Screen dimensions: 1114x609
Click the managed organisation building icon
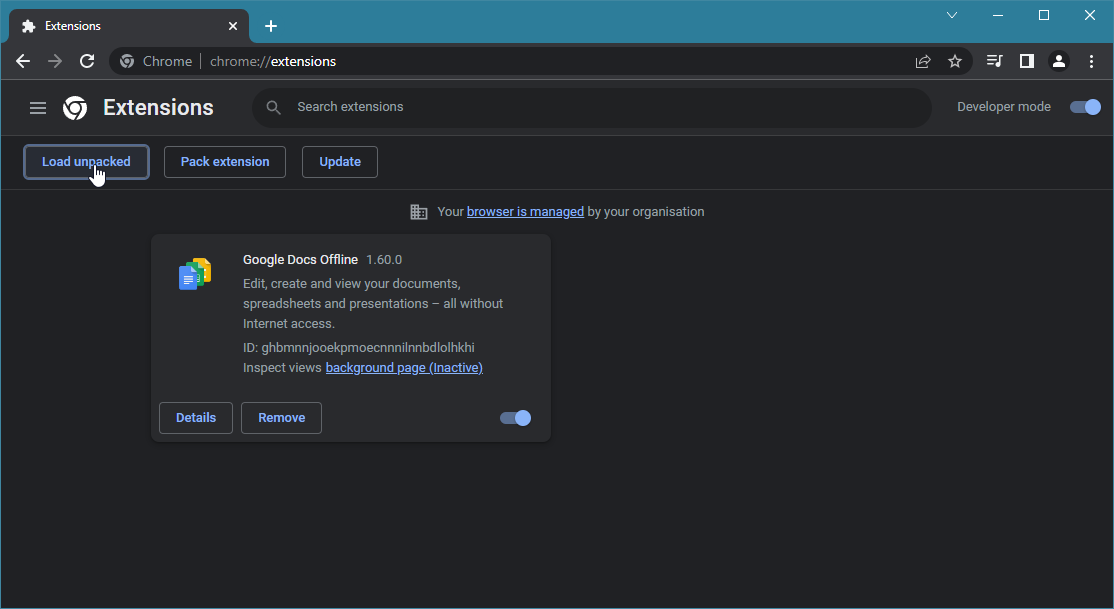418,212
